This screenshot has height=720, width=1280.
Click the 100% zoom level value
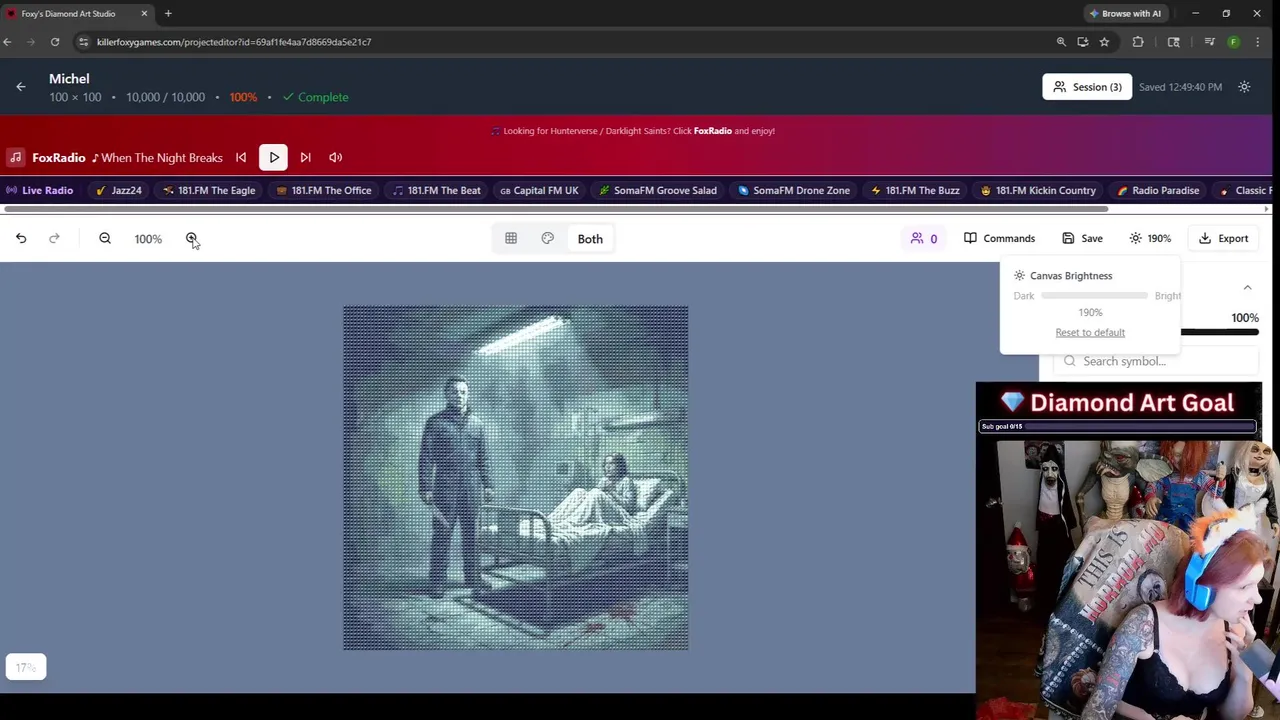point(148,239)
